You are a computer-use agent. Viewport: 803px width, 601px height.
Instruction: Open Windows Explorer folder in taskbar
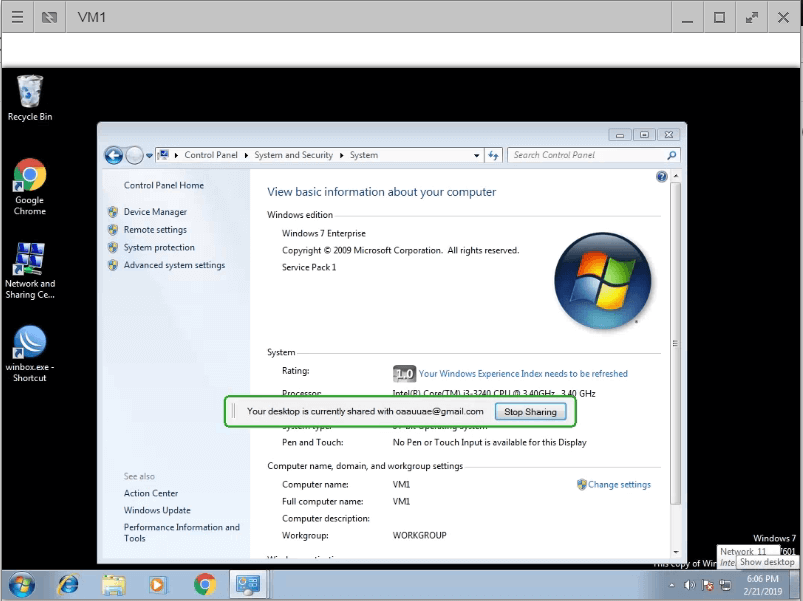(113, 585)
